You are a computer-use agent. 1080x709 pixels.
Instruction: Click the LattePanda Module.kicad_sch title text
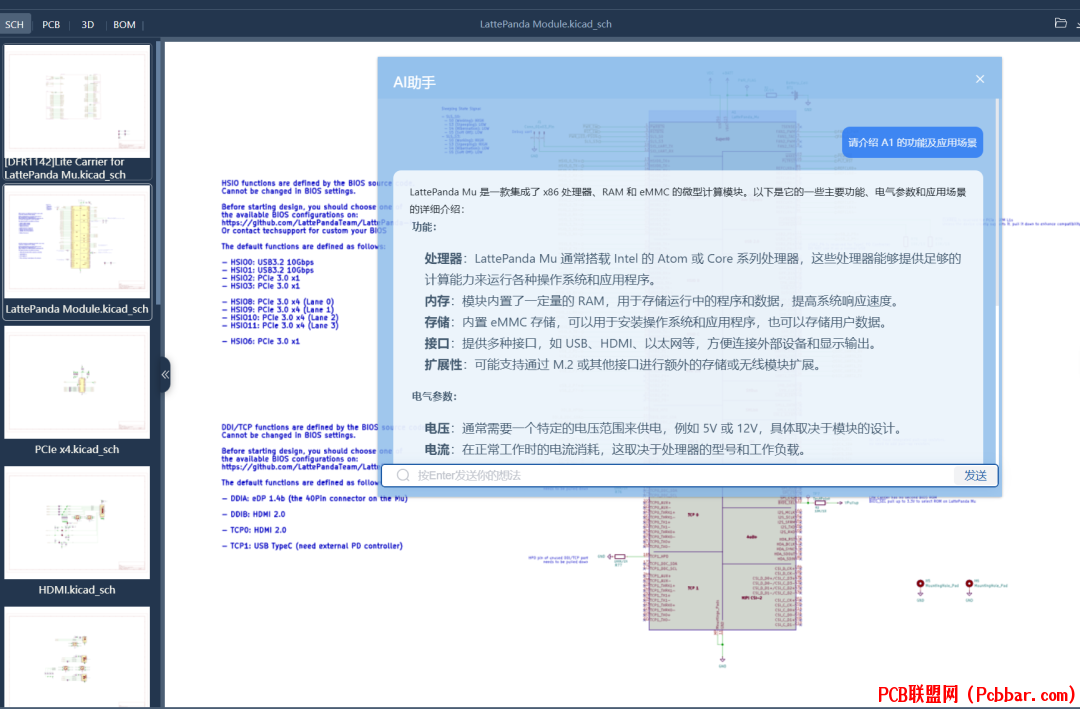tap(546, 24)
